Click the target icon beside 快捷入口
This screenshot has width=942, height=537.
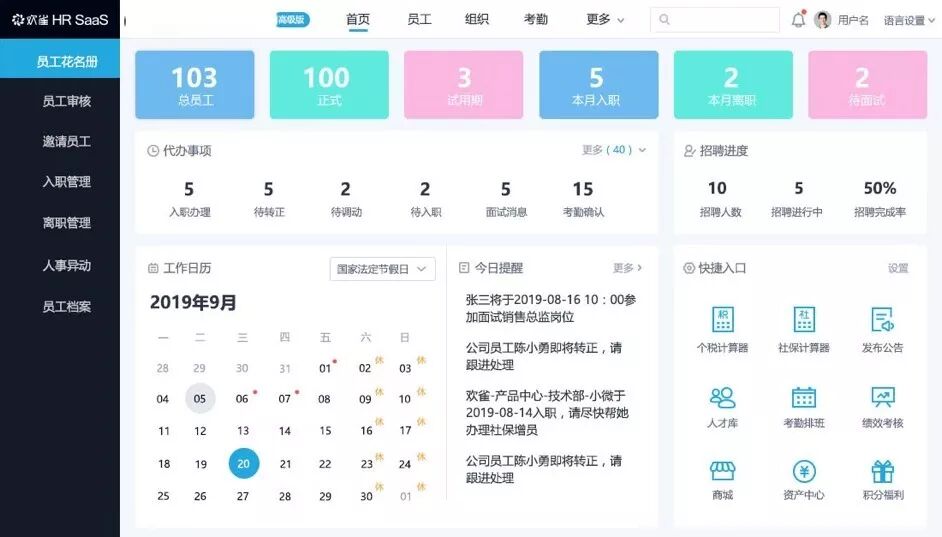(x=688, y=268)
